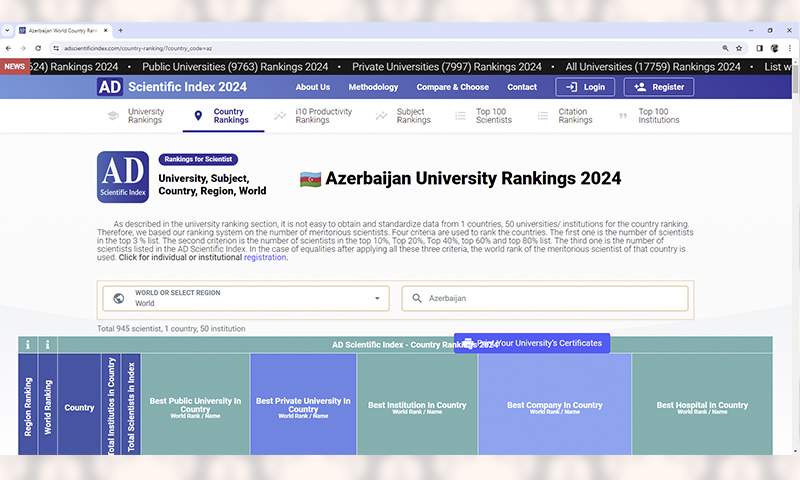The width and height of the screenshot is (800, 480).
Task: Click Best Company In Country header
Action: [x=555, y=404]
